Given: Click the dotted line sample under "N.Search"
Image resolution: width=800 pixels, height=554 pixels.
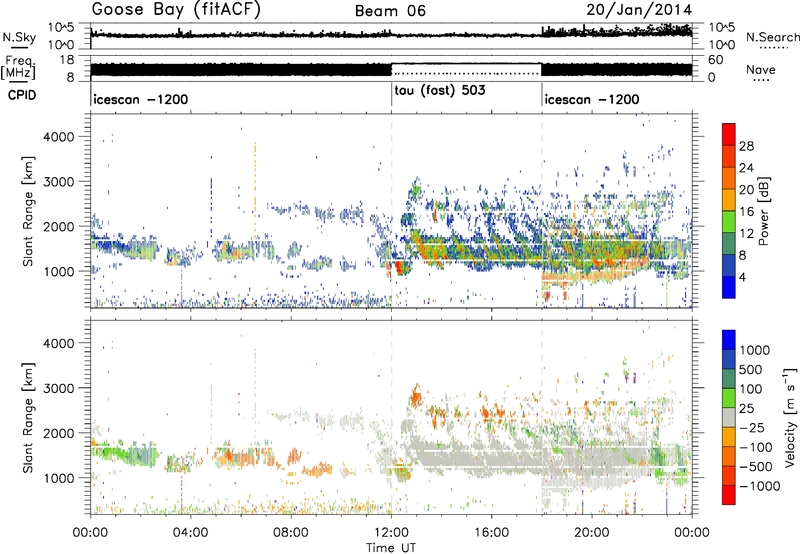Looking at the screenshot, I should (x=773, y=47).
